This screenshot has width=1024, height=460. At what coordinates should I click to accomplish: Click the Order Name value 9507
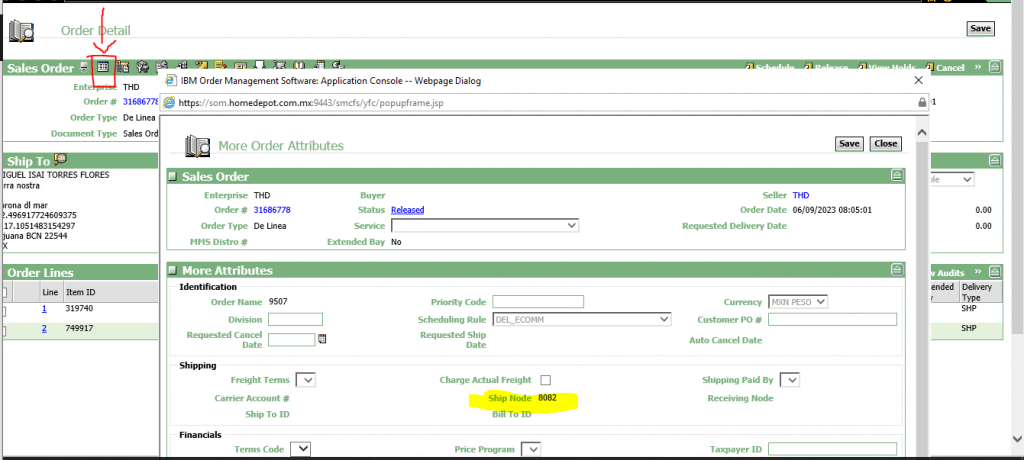coord(278,302)
